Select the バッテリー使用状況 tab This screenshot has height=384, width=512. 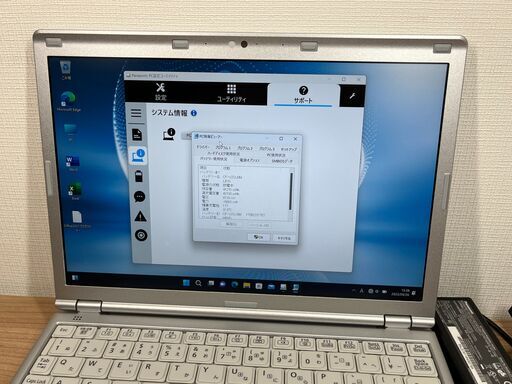(213, 159)
